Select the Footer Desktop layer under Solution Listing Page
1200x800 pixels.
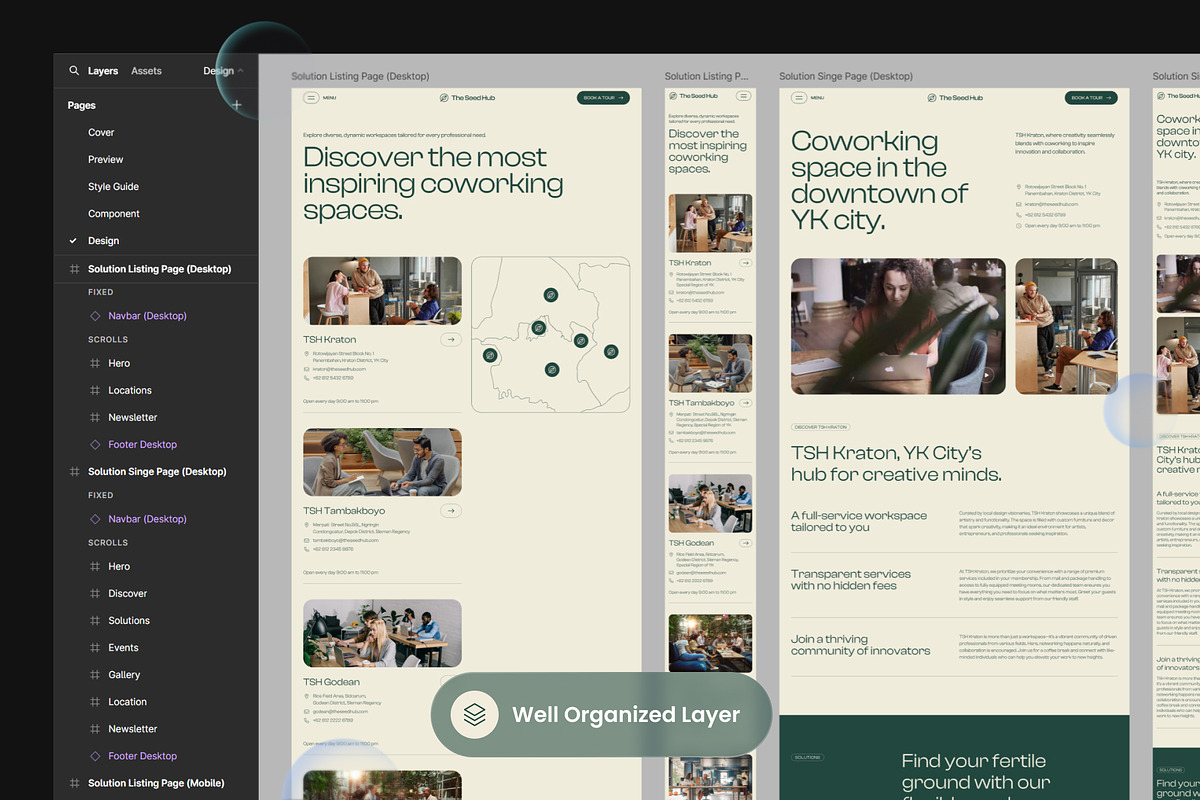pos(143,445)
